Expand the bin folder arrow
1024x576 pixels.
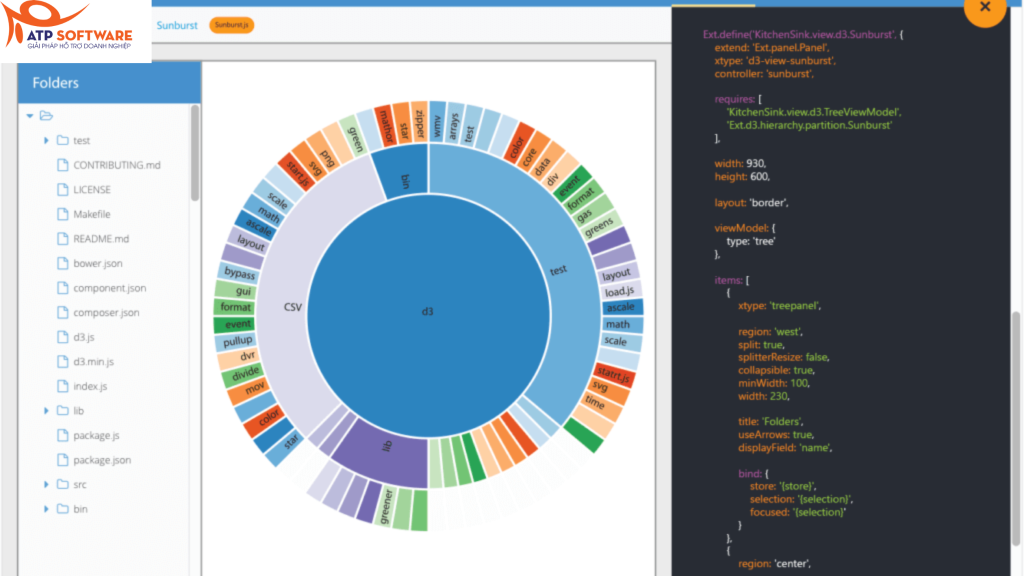(x=46, y=509)
